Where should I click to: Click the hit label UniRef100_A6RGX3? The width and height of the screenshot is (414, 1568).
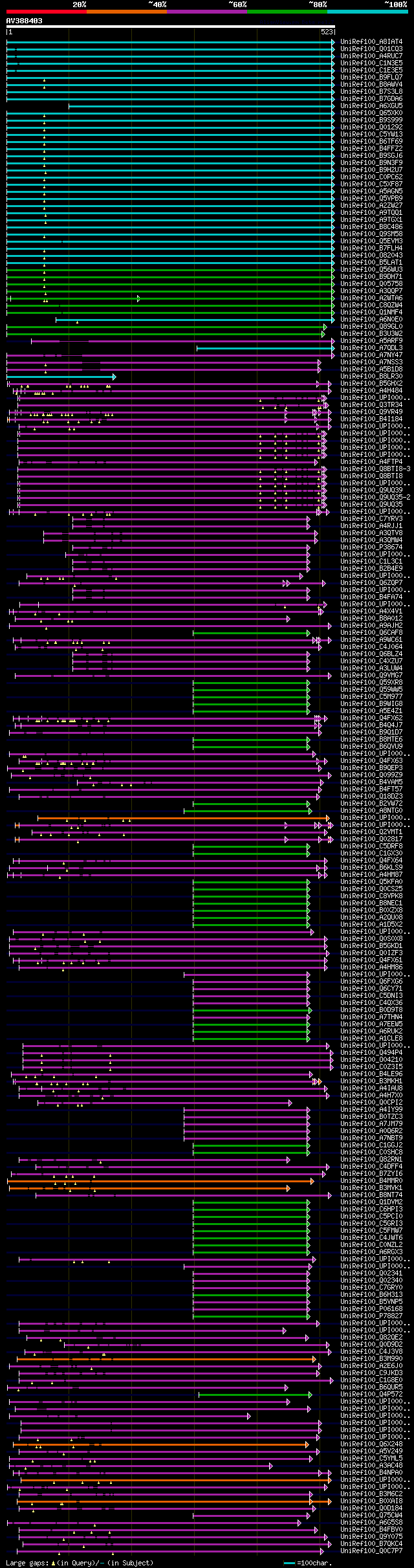[x=371, y=1252]
